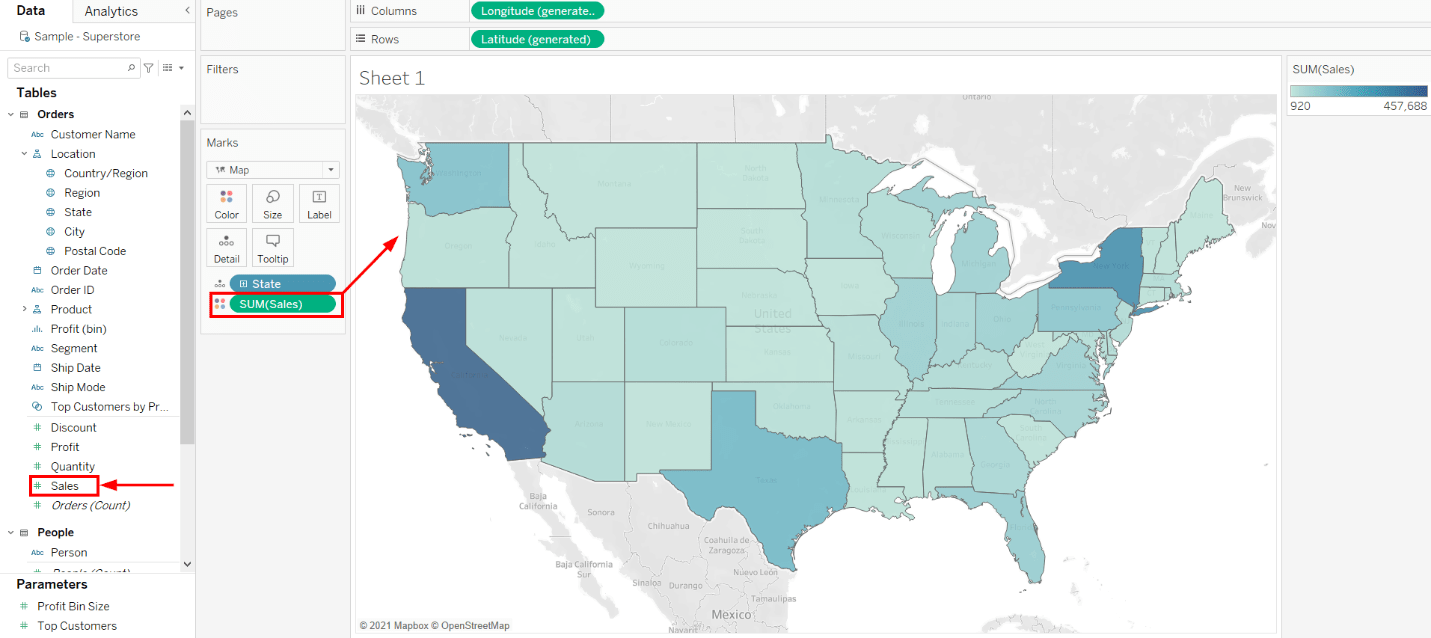1431x638 pixels.
Task: Click the Columns shelf icon
Action: click(x=360, y=10)
